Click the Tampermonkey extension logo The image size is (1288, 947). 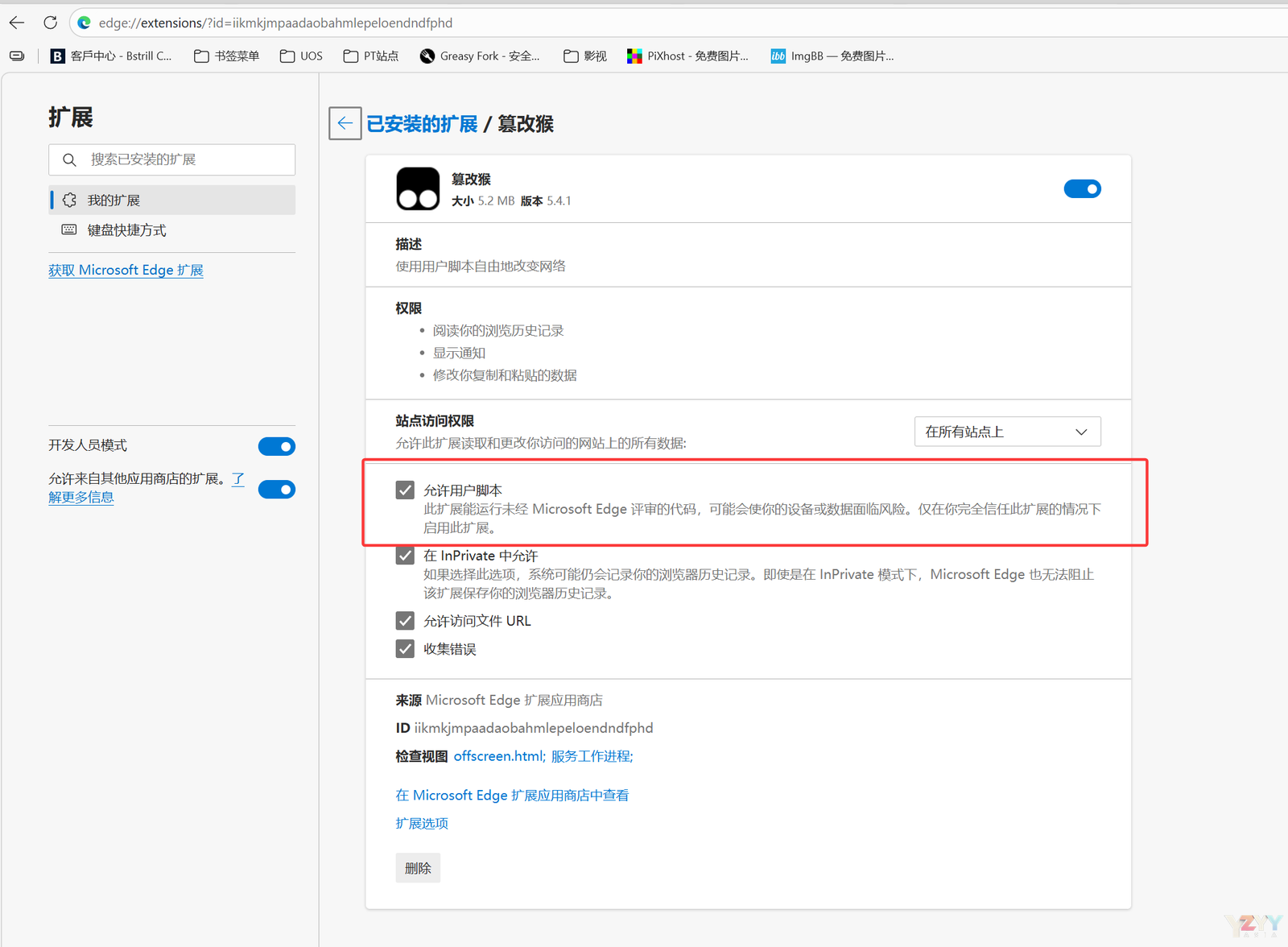tap(418, 188)
